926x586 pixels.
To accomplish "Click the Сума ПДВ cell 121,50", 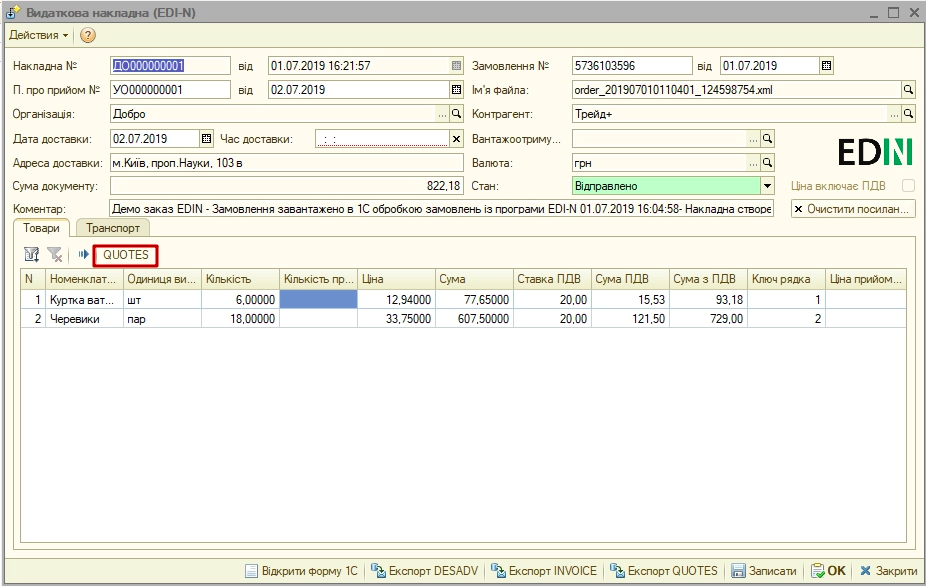I will (630, 319).
